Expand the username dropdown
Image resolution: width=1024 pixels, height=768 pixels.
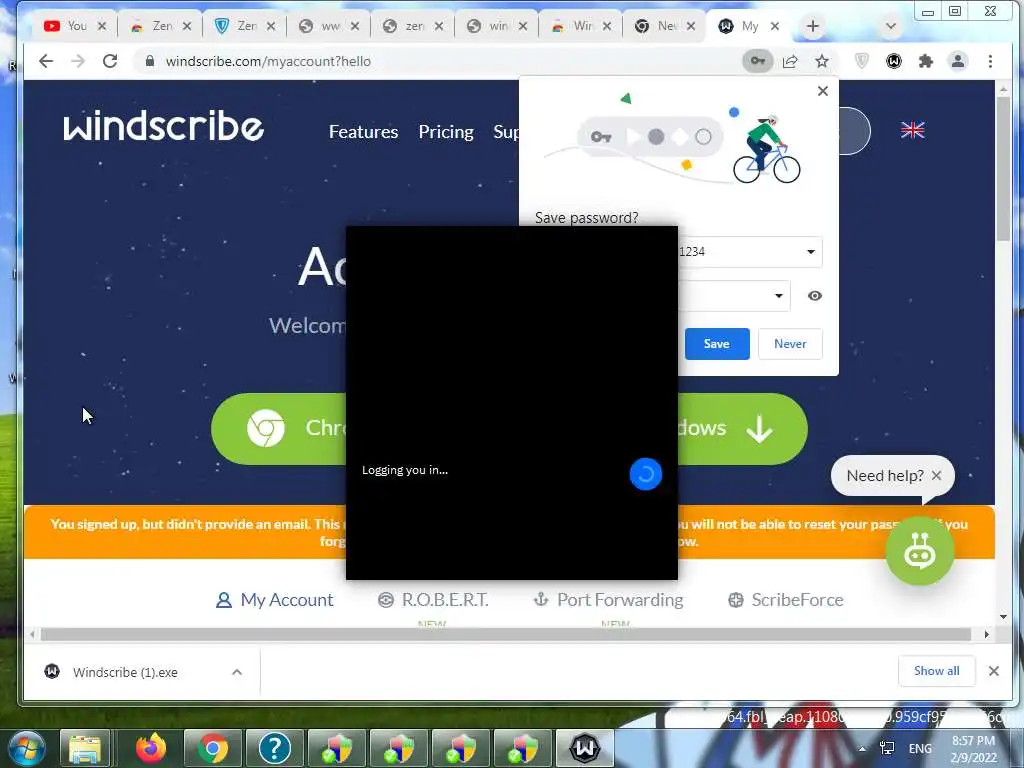(x=810, y=252)
